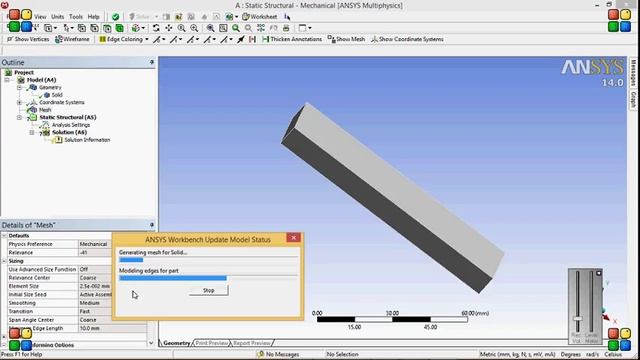Select the Solid body tree item

click(57, 95)
